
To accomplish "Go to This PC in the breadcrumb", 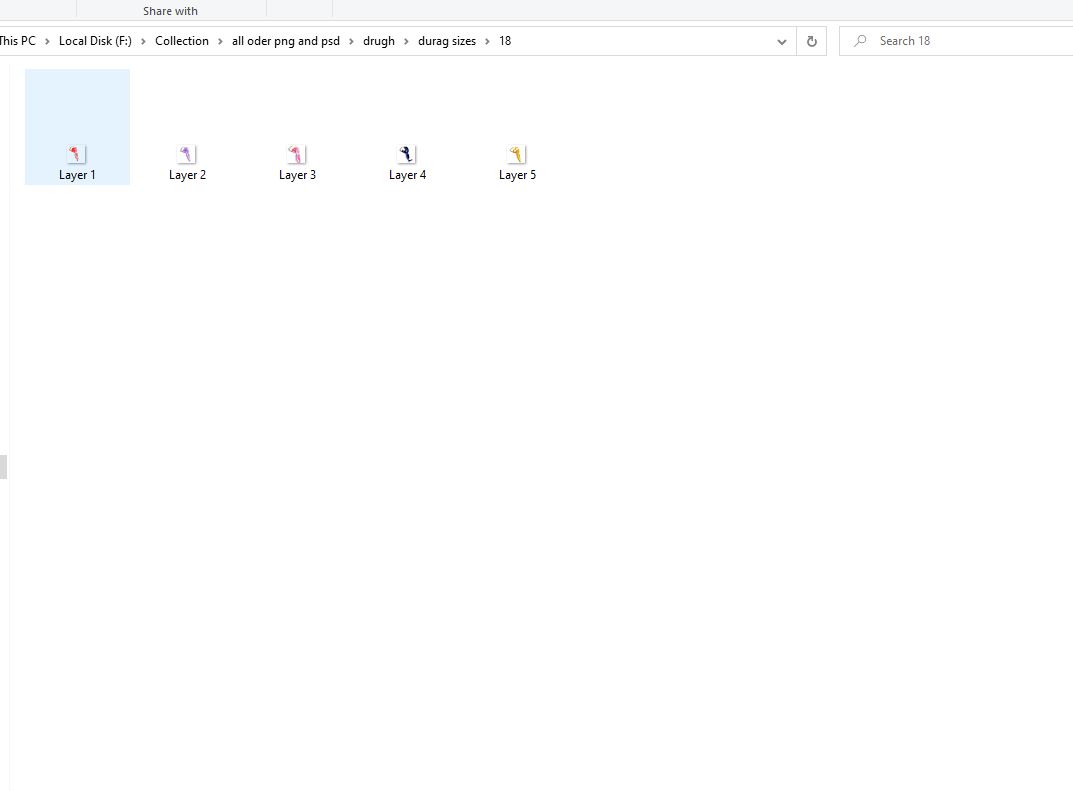I will click(17, 41).
